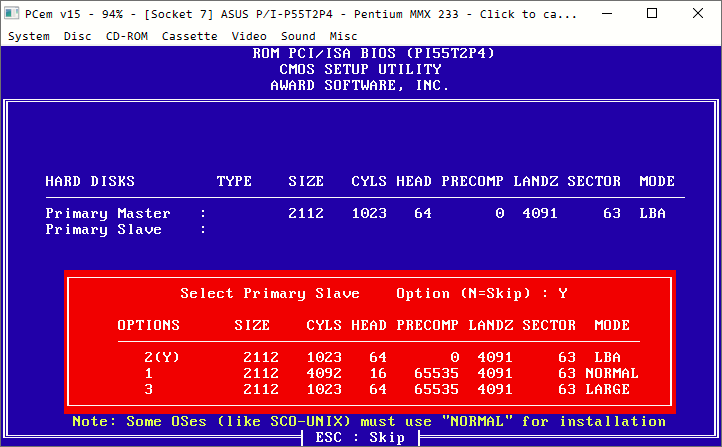Click the SCO-UNIX note at the bottom
This screenshot has width=722, height=447.
369,421
